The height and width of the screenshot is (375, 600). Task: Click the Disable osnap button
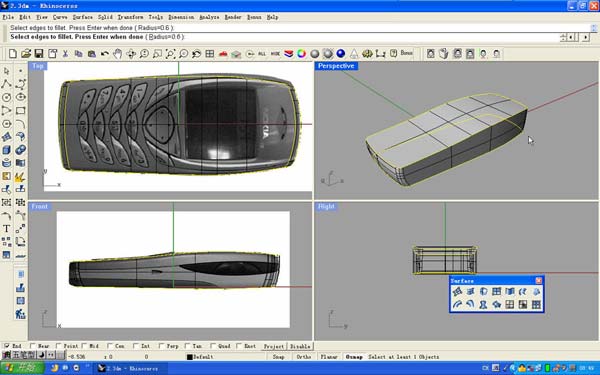(300, 346)
